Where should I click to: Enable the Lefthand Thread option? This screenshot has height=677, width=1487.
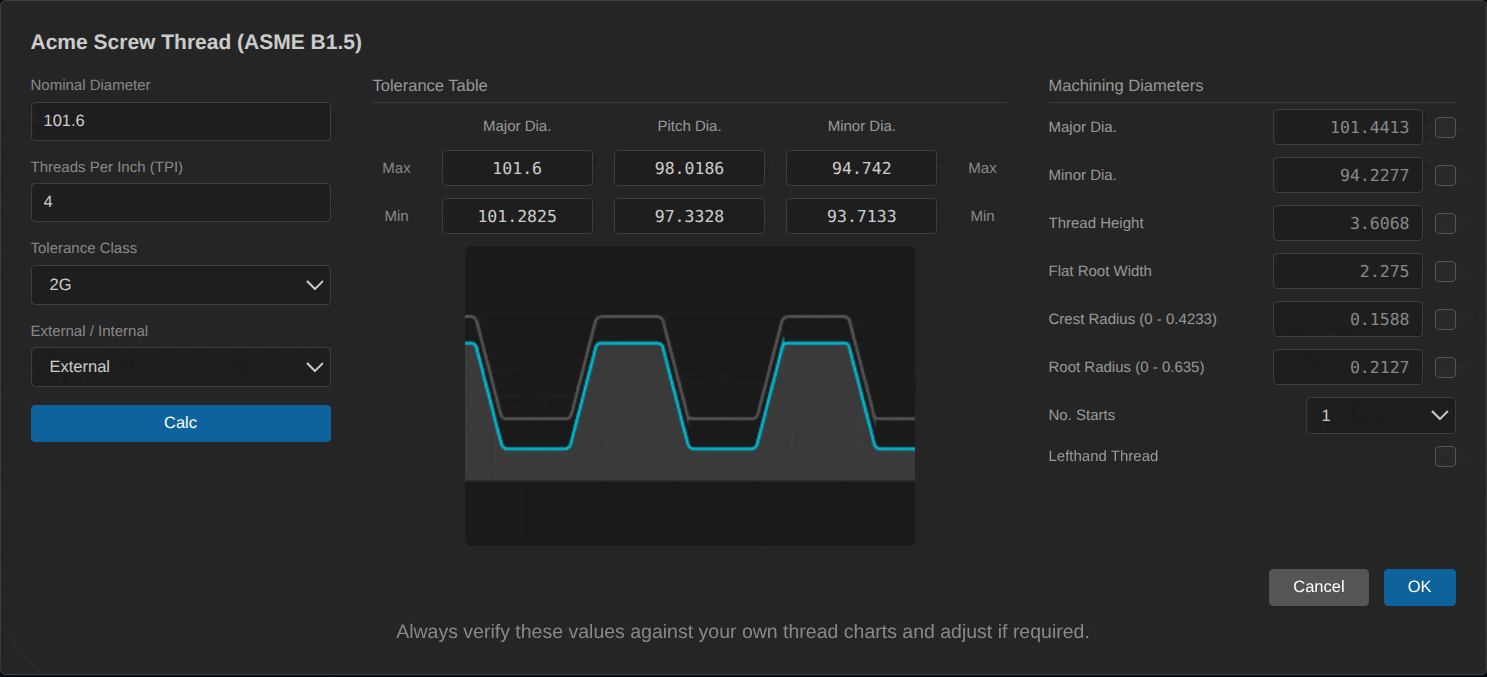(x=1445, y=457)
